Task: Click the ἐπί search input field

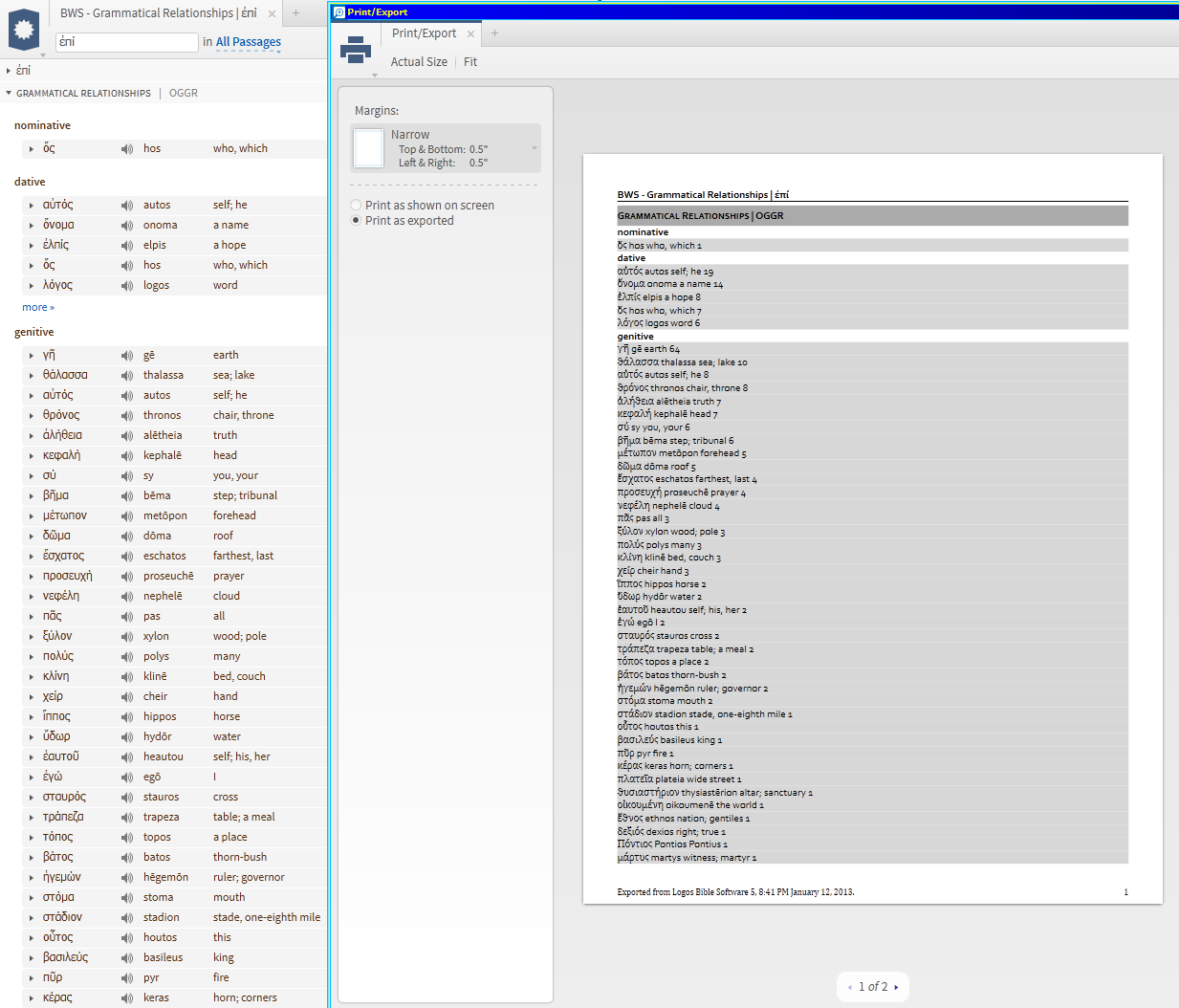Action: coord(126,42)
